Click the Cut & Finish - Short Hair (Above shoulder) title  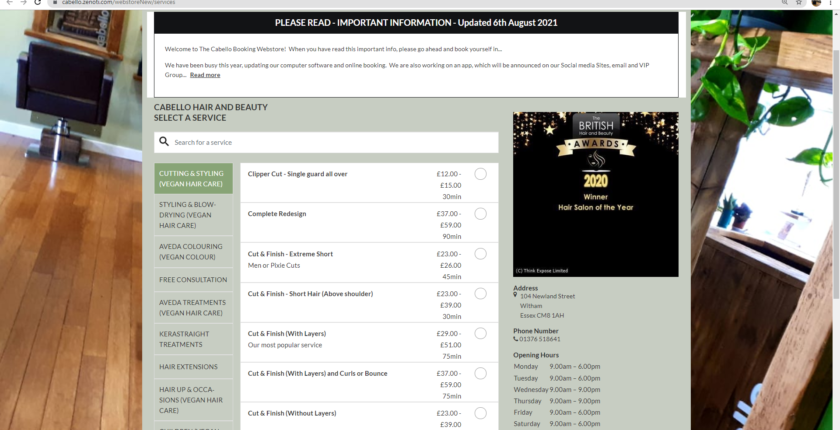(x=310, y=293)
